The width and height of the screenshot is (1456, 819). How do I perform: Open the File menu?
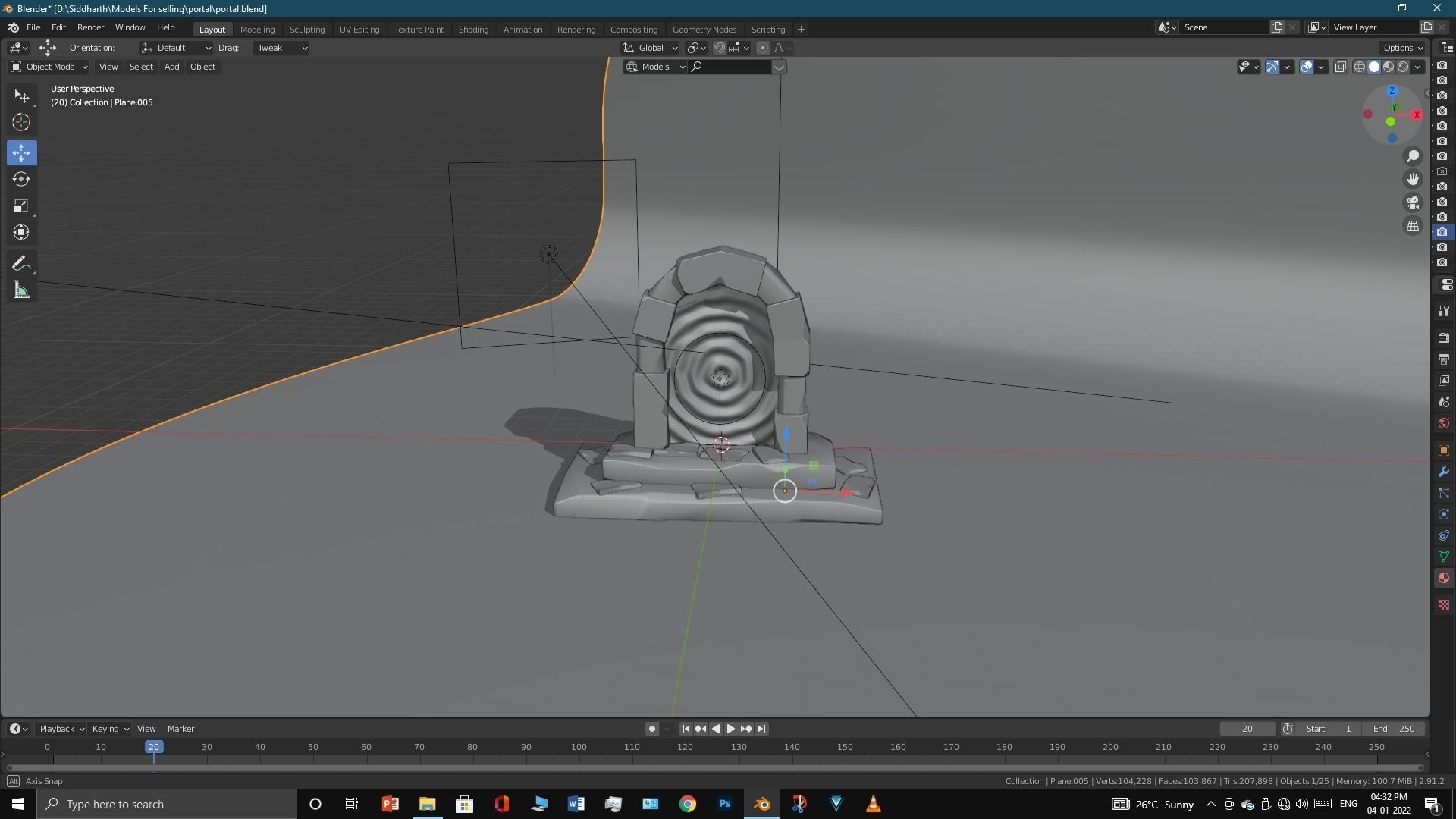pyautogui.click(x=33, y=27)
